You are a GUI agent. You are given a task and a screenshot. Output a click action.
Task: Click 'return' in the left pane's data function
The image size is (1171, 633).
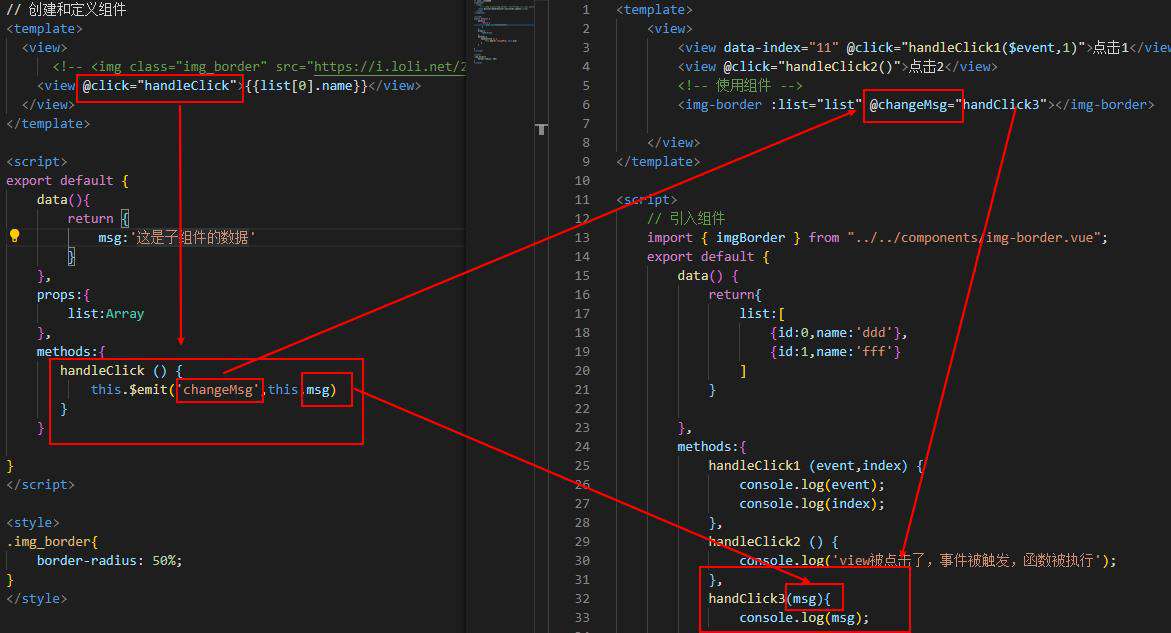pyautogui.click(x=90, y=219)
